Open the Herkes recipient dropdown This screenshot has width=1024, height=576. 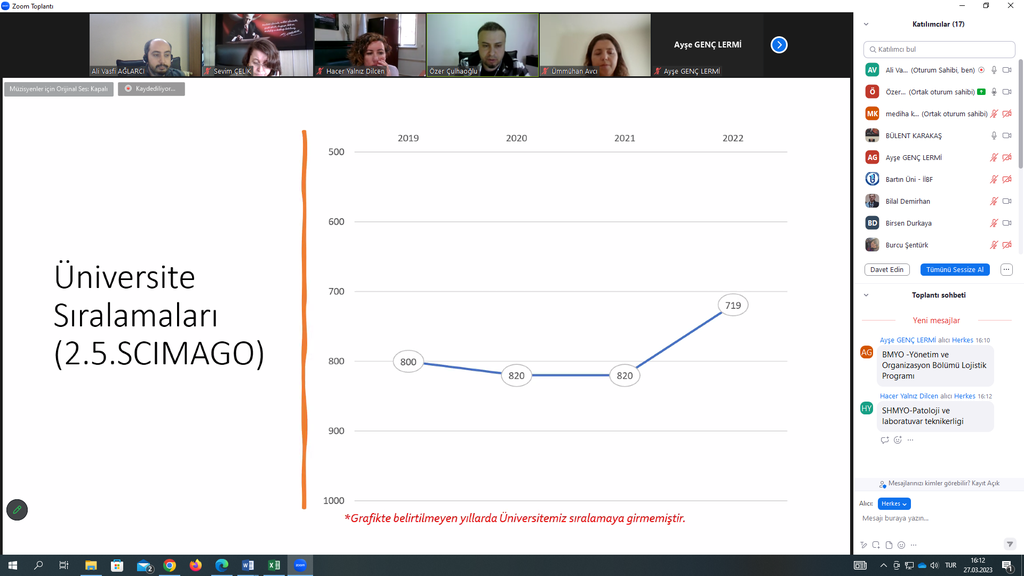894,504
